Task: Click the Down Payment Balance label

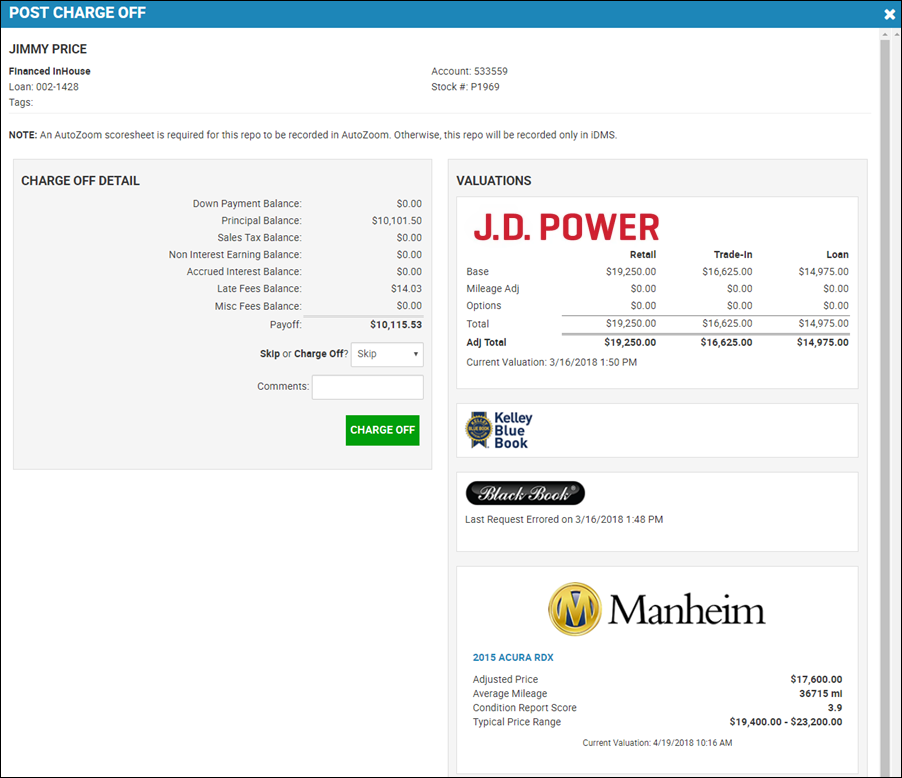Action: pyautogui.click(x=247, y=204)
